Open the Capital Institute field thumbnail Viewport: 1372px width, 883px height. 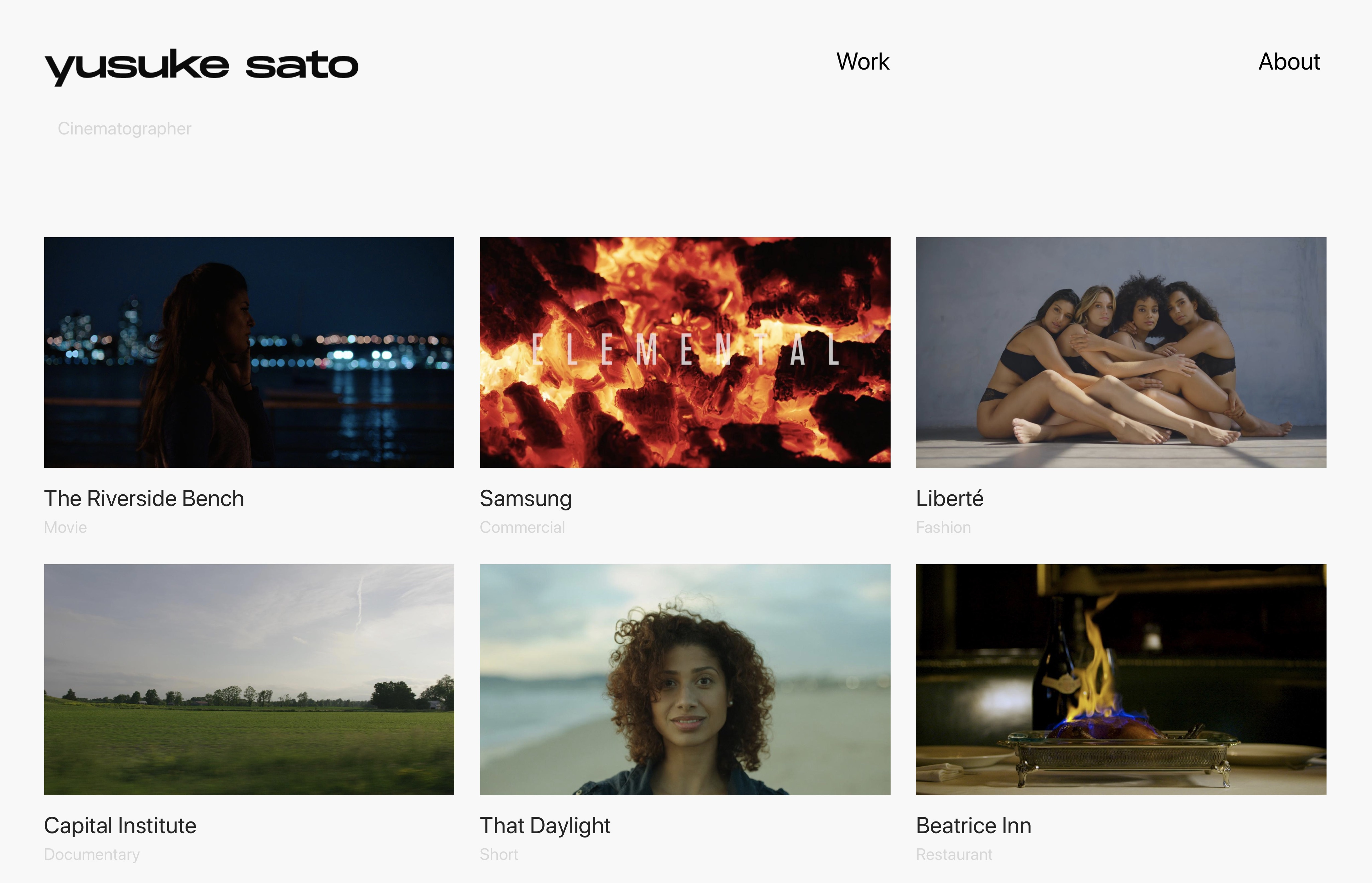coord(249,679)
